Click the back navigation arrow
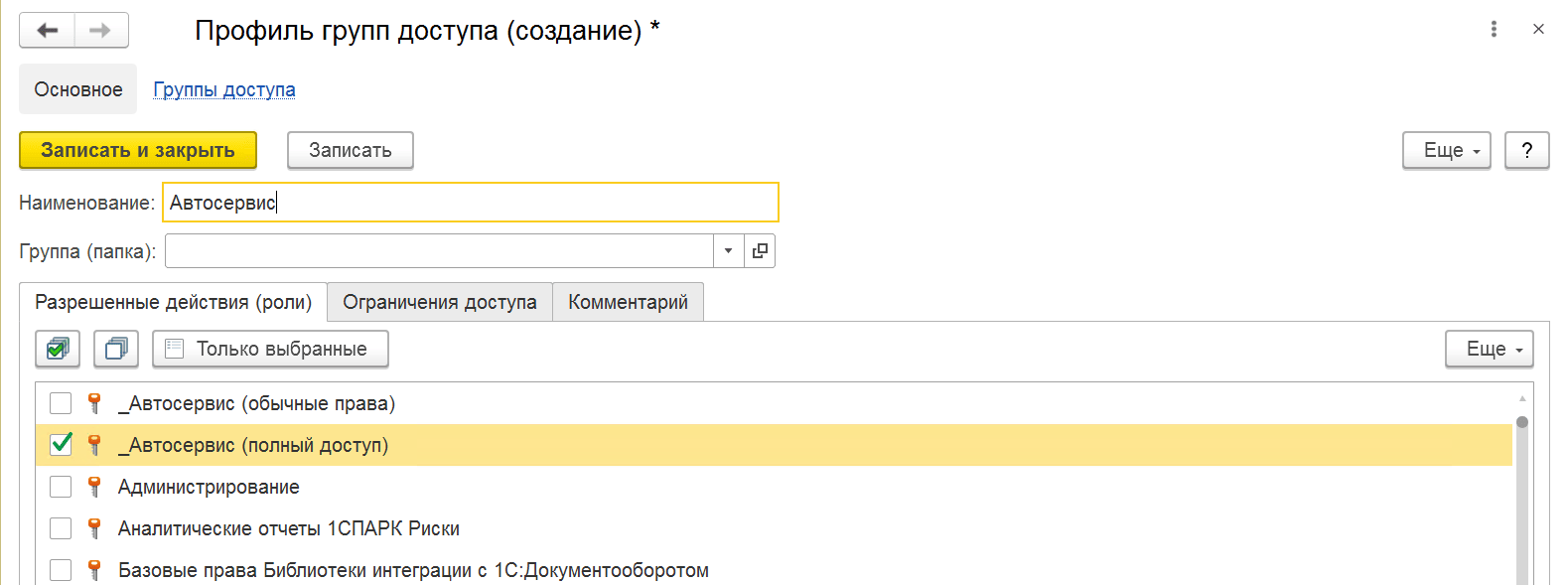This screenshot has width=1568, height=585. (47, 30)
